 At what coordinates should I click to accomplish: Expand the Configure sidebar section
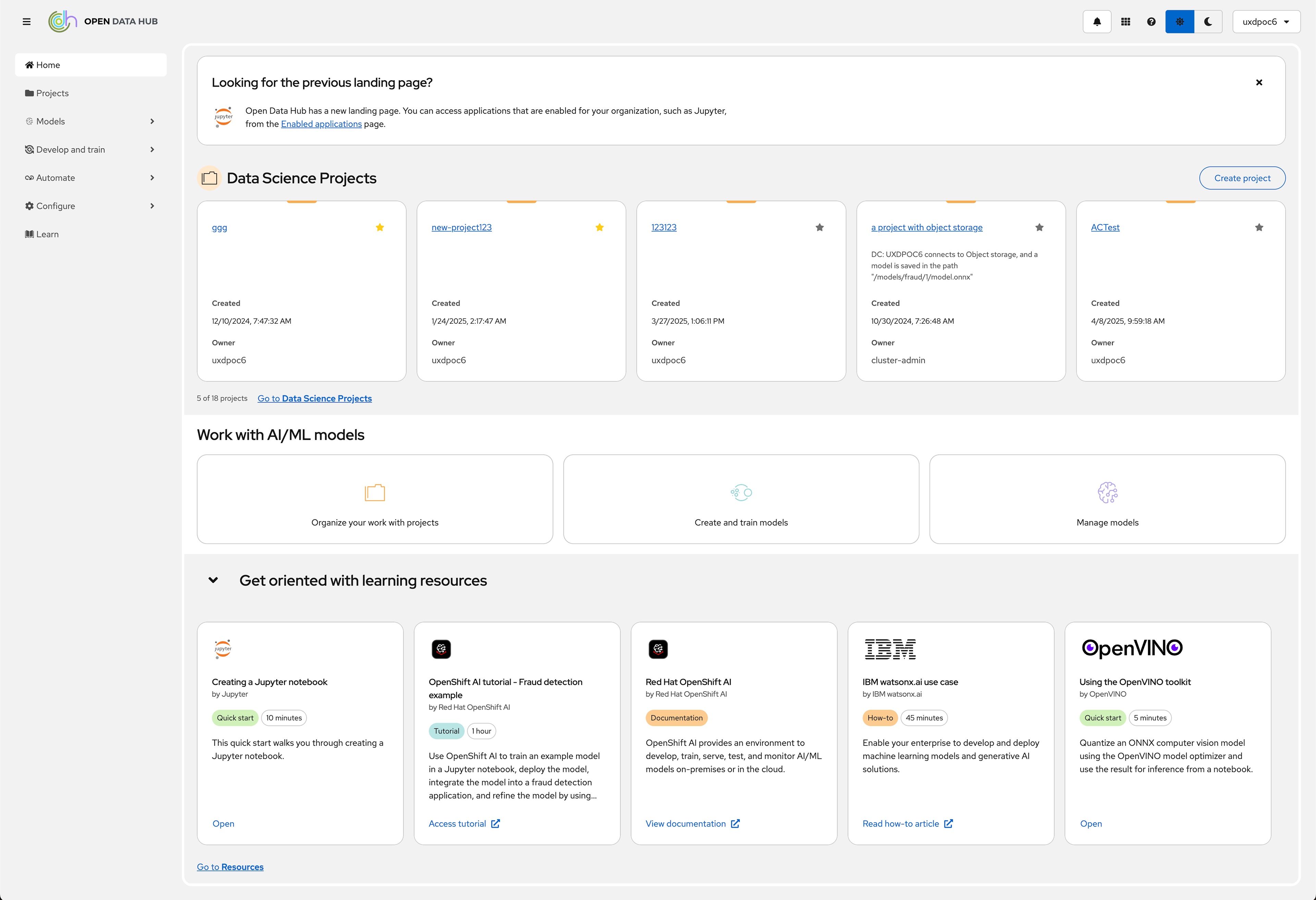click(90, 206)
